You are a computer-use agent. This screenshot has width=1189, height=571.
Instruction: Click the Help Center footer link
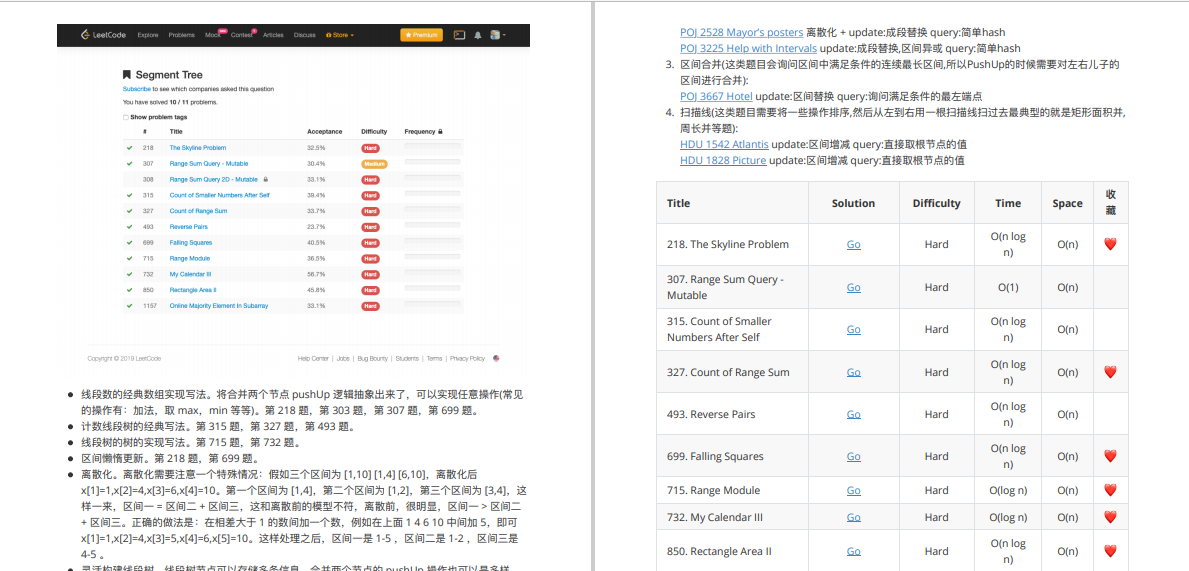click(313, 358)
